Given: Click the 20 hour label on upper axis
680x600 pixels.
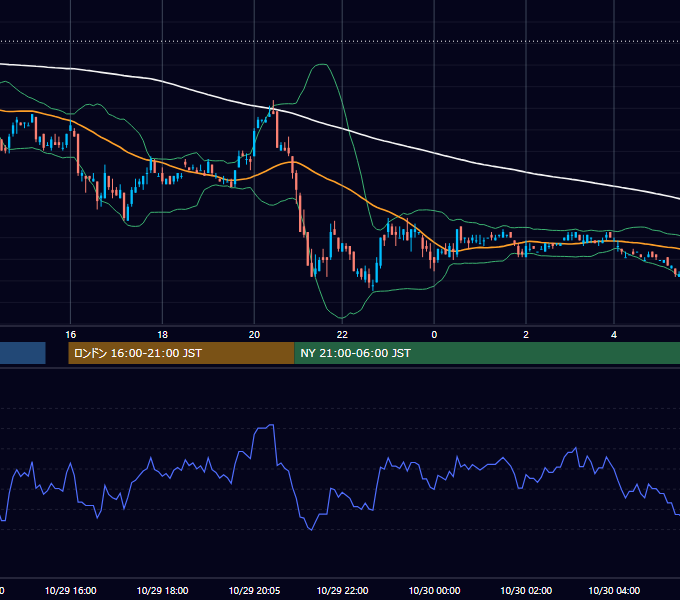Looking at the screenshot, I should 254,335.
